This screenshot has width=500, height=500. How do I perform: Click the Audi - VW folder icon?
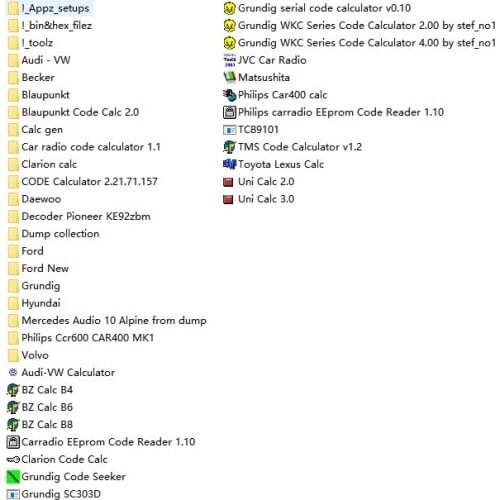[13, 60]
